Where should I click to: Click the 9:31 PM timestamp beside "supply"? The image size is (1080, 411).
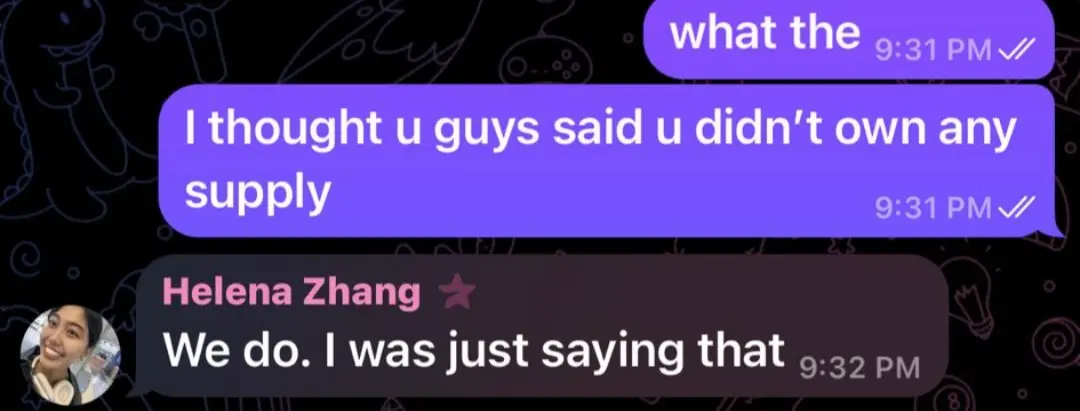tap(933, 207)
